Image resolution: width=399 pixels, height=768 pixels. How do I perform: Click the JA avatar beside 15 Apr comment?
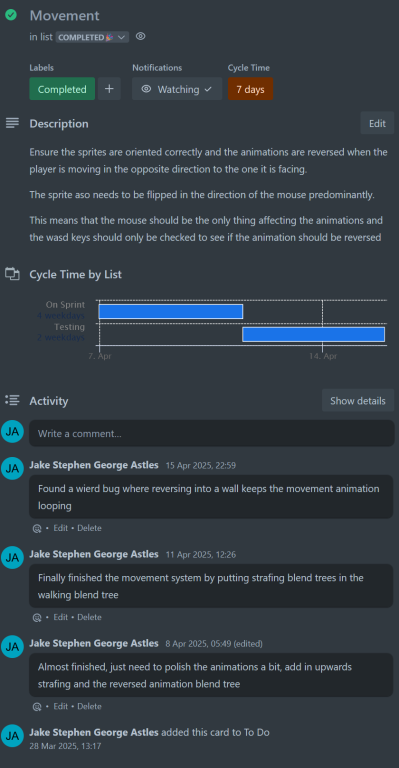[12, 468]
